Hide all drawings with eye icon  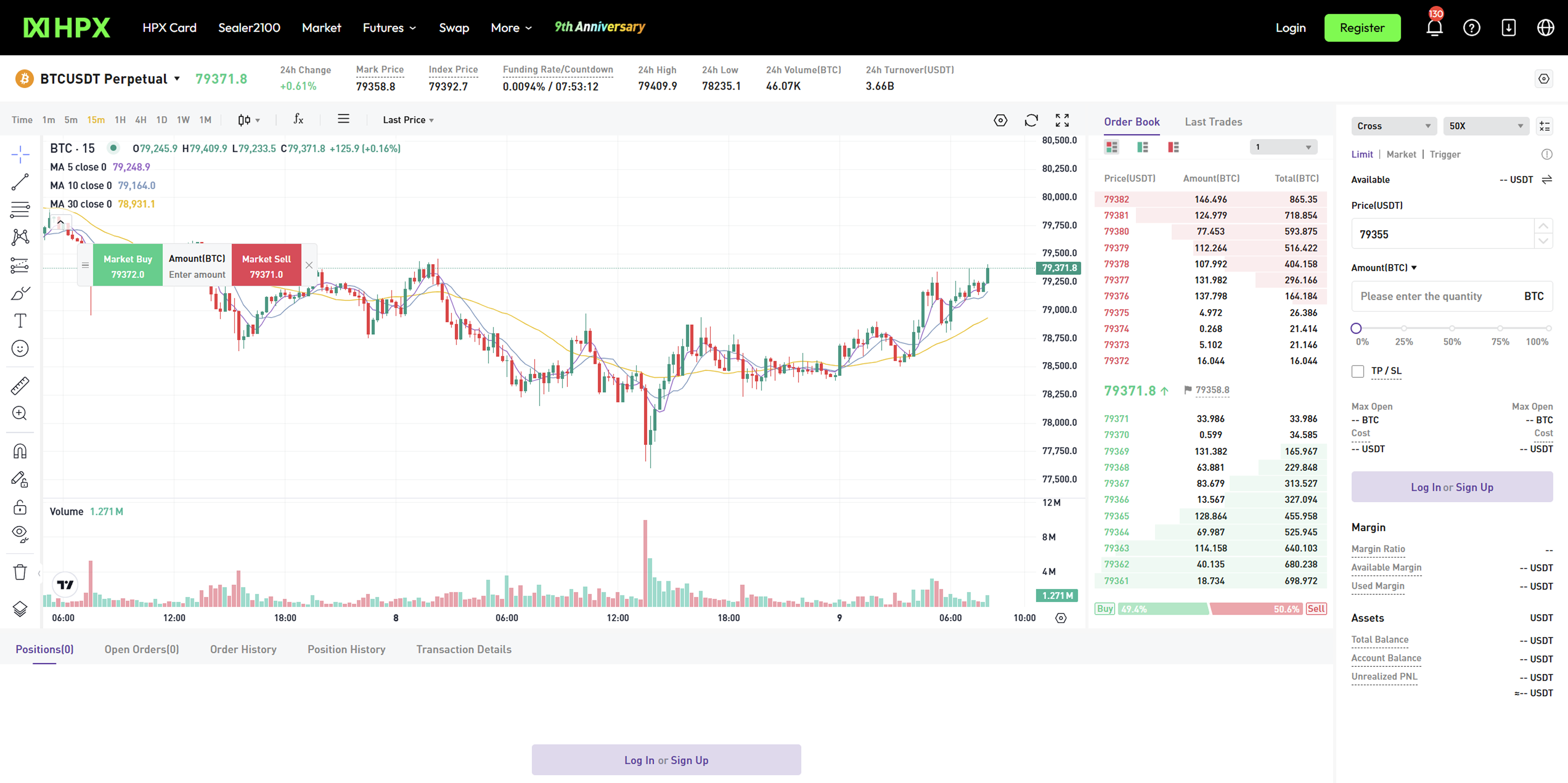[x=20, y=535]
